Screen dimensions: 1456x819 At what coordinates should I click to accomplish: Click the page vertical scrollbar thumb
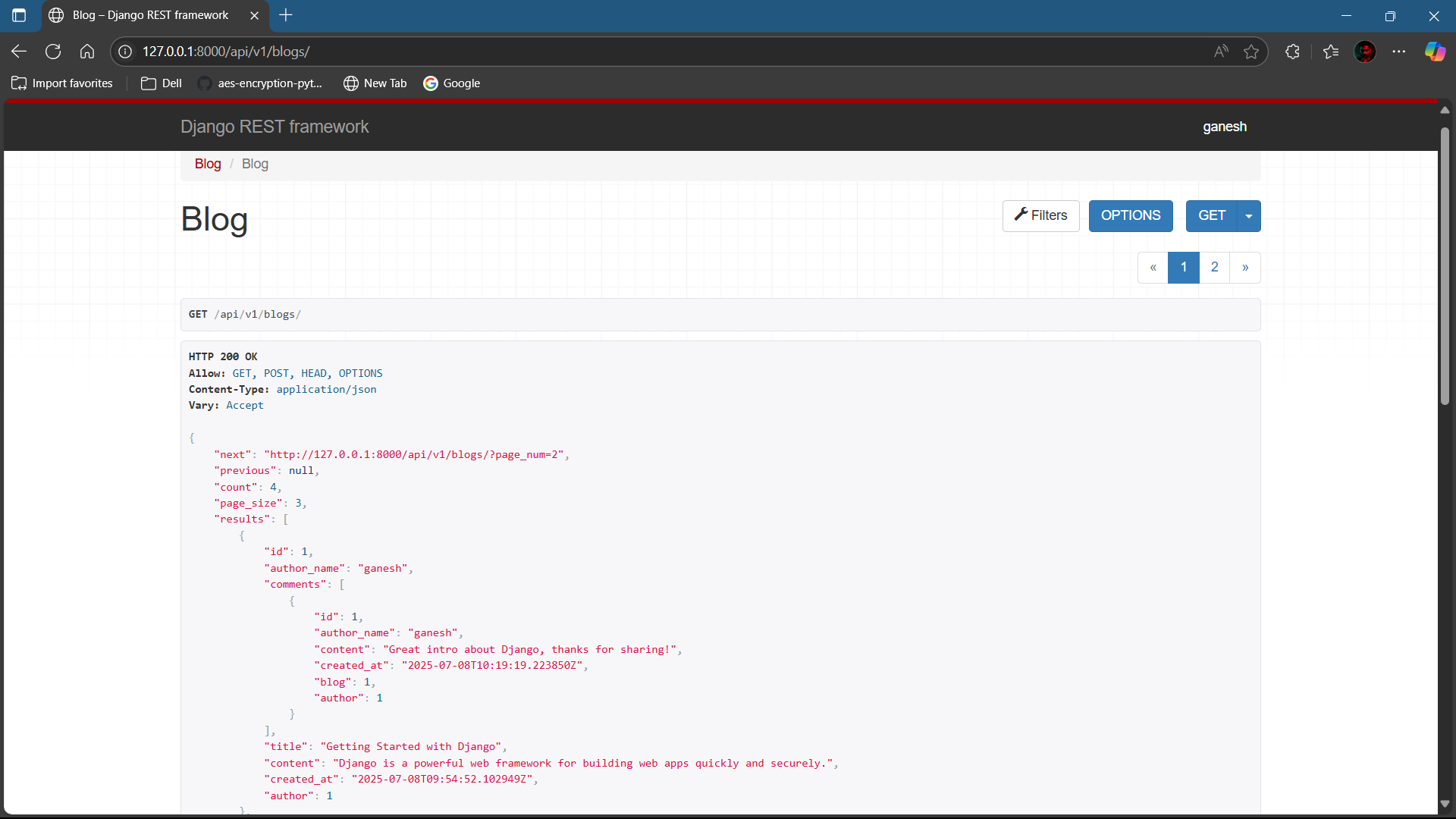click(x=1445, y=265)
